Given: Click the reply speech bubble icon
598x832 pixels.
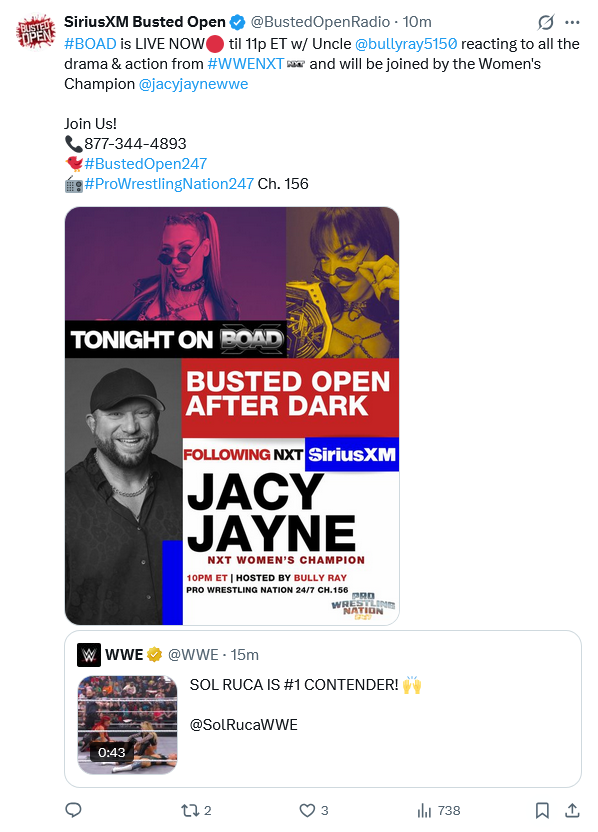Looking at the screenshot, I should [73, 810].
